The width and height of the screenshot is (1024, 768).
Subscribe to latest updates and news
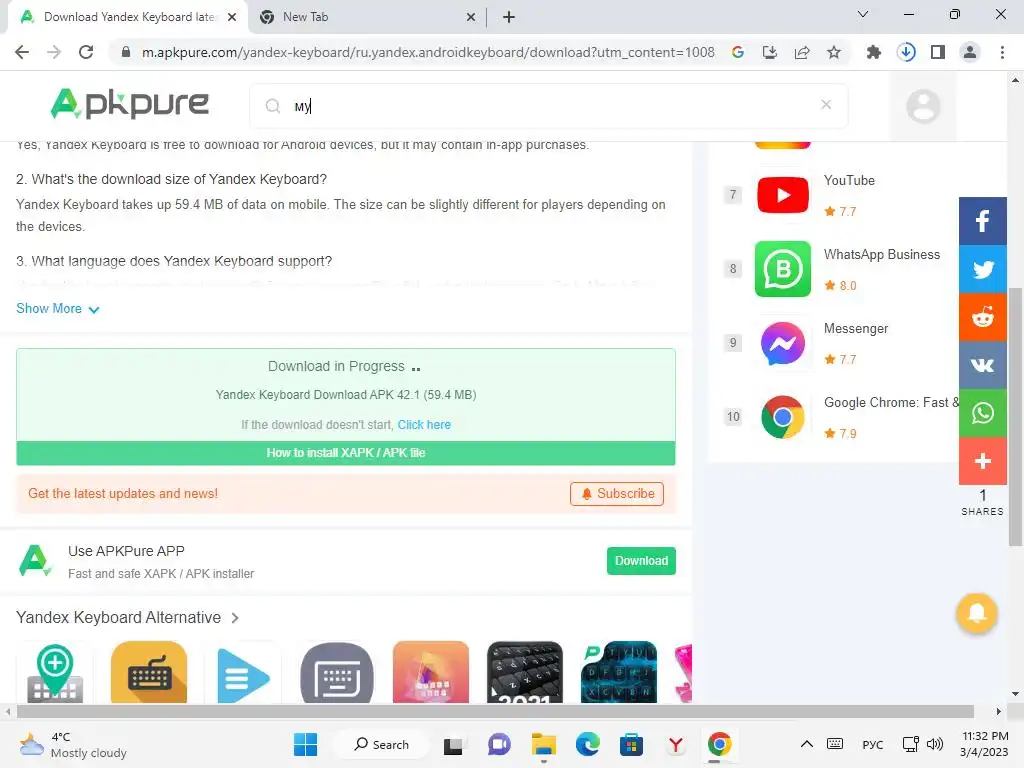pos(616,494)
